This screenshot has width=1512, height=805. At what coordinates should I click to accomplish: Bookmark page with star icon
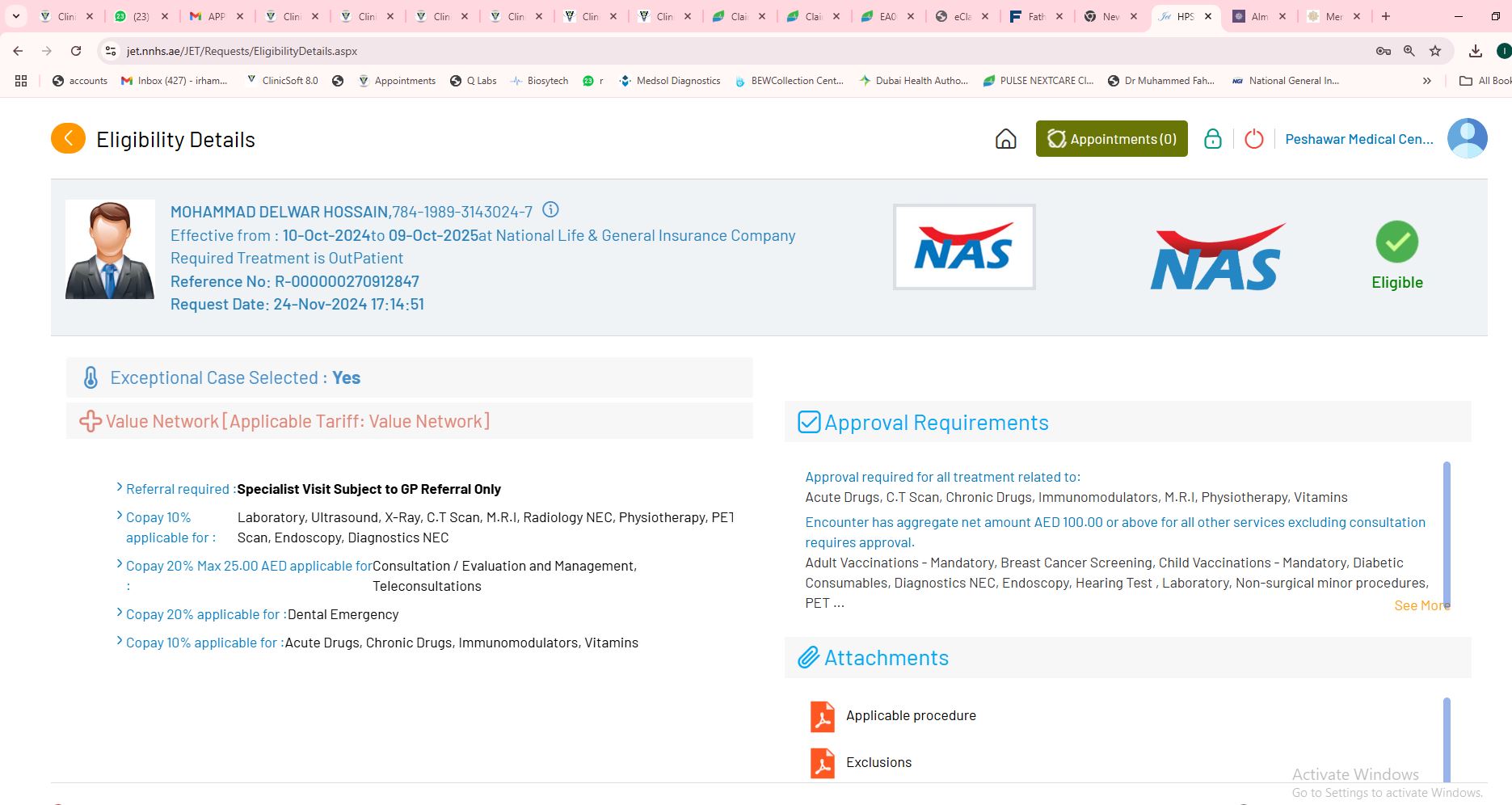[x=1435, y=51]
